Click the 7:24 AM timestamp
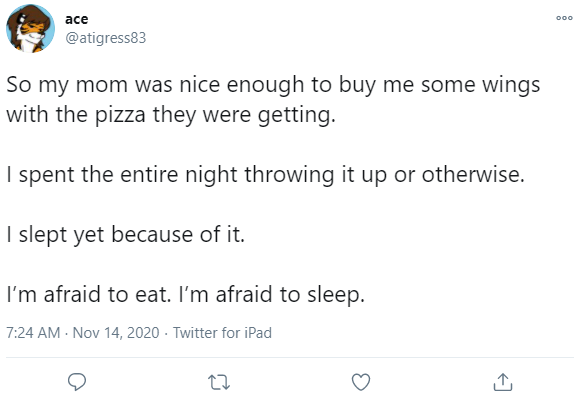 [33, 333]
